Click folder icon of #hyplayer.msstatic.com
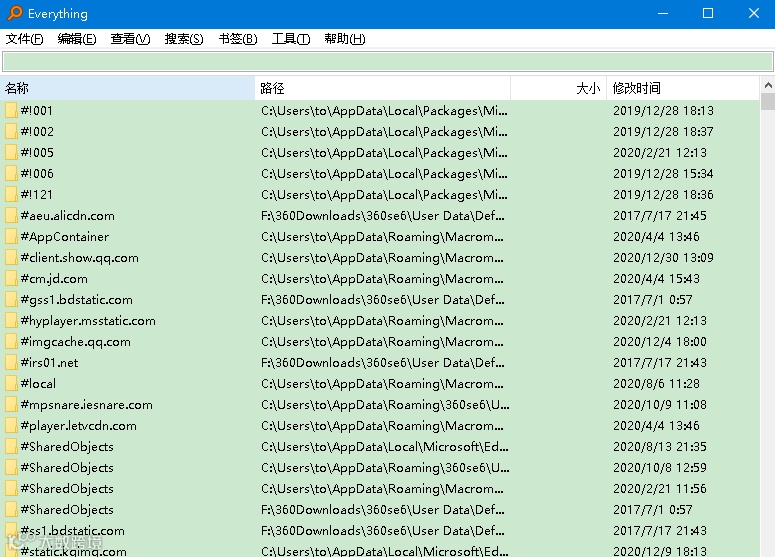The height and width of the screenshot is (557, 775). point(11,320)
